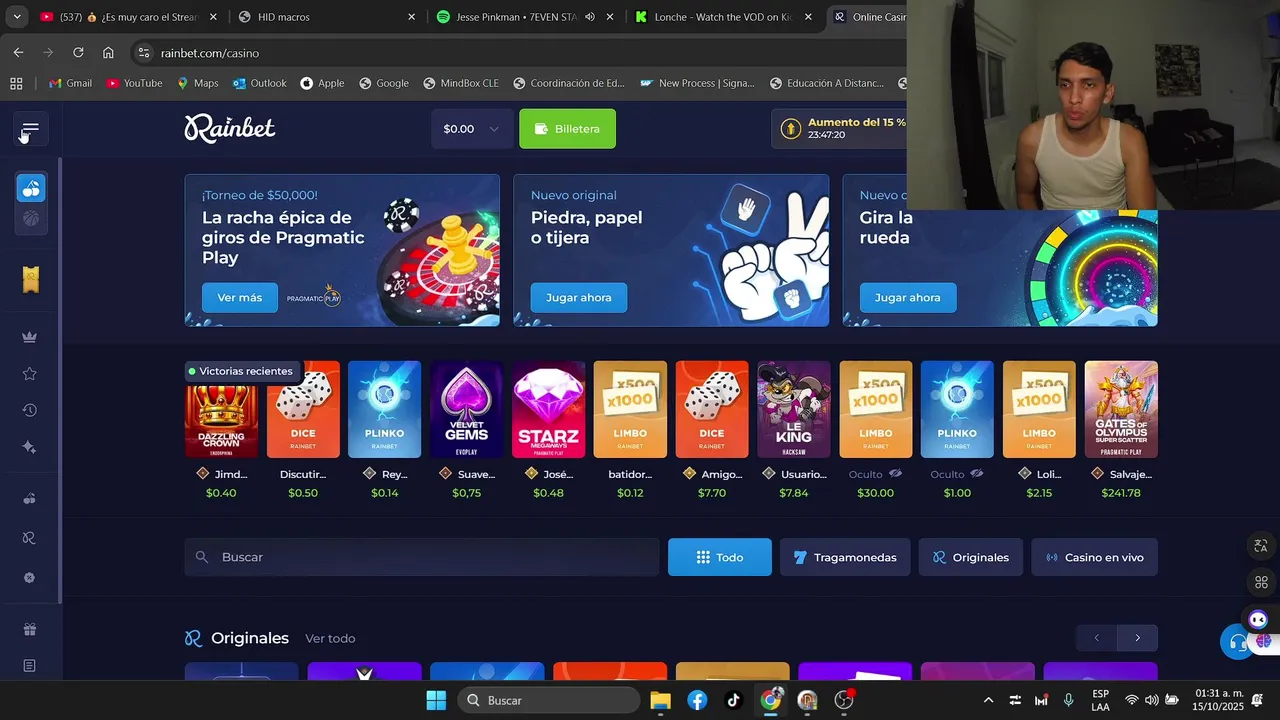The height and width of the screenshot is (720, 1280).
Task: Open the crown VIP icon in sidebar
Action: click(30, 337)
